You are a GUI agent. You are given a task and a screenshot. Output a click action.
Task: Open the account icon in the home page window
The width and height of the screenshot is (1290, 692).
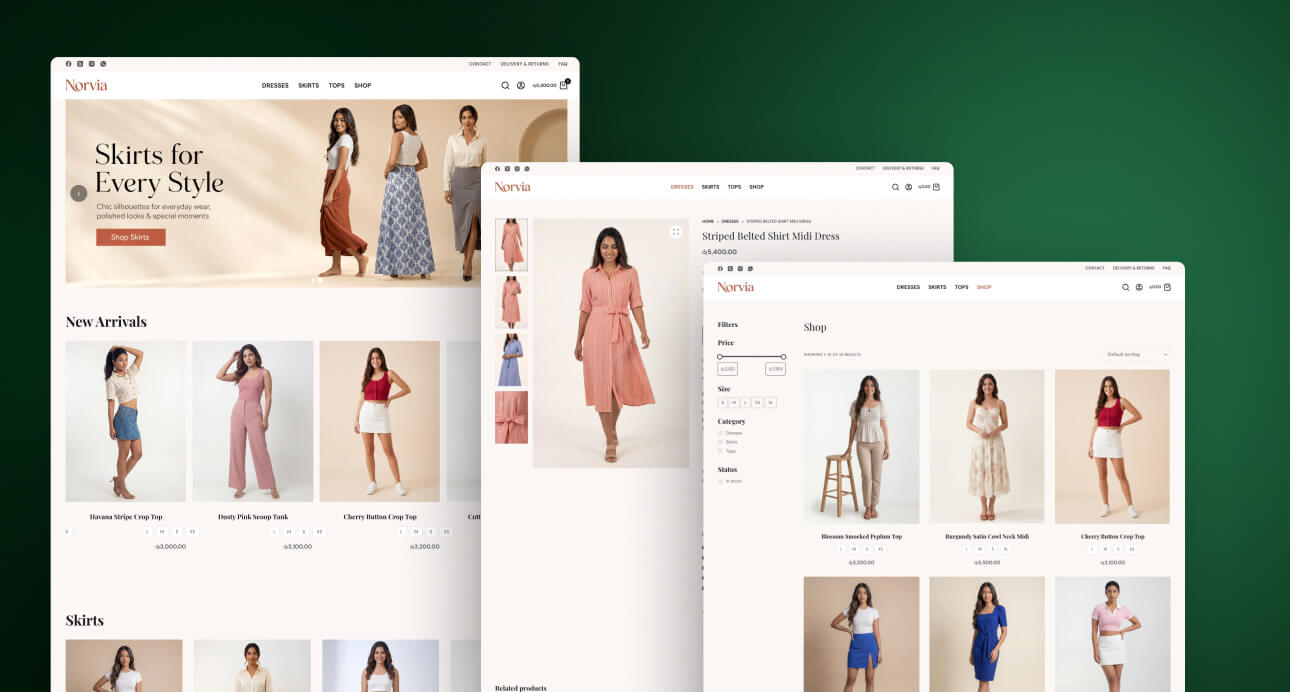(521, 85)
